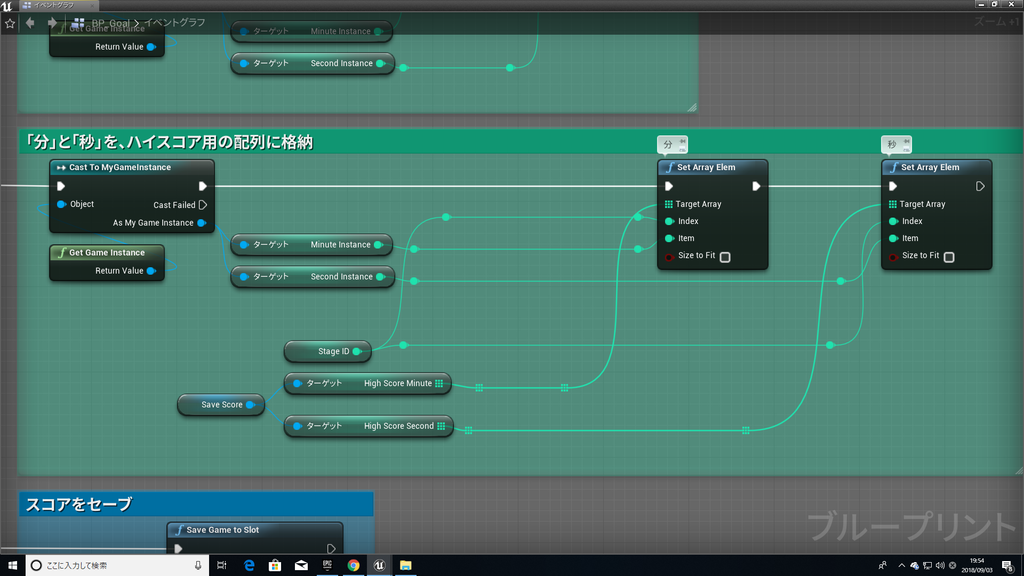Click Item pin on 秒 Set Array Elem
Screen dimensions: 1024x576
tap(893, 238)
